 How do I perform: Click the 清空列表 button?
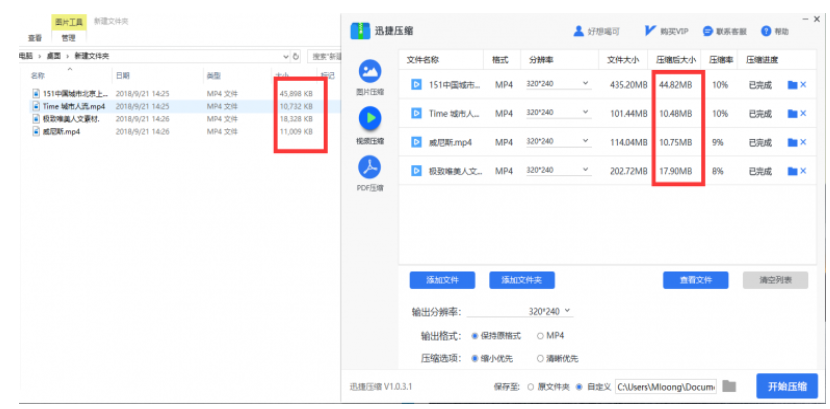point(775,280)
